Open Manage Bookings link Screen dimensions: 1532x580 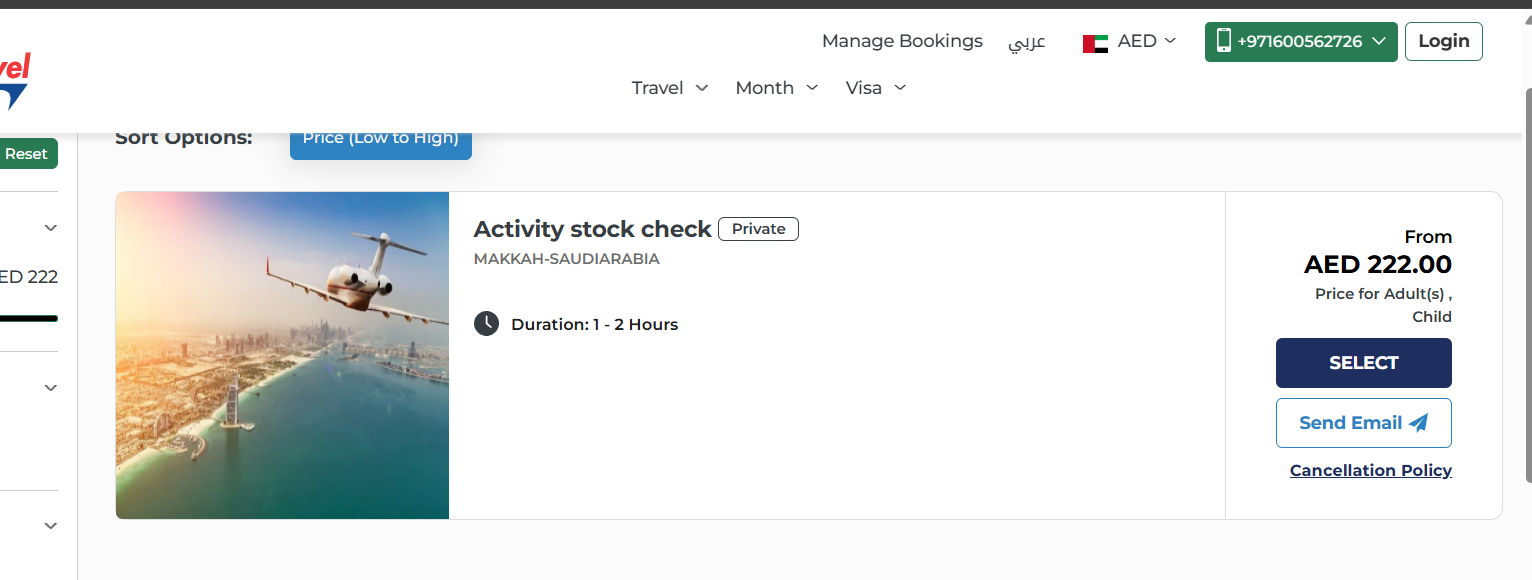(x=902, y=41)
